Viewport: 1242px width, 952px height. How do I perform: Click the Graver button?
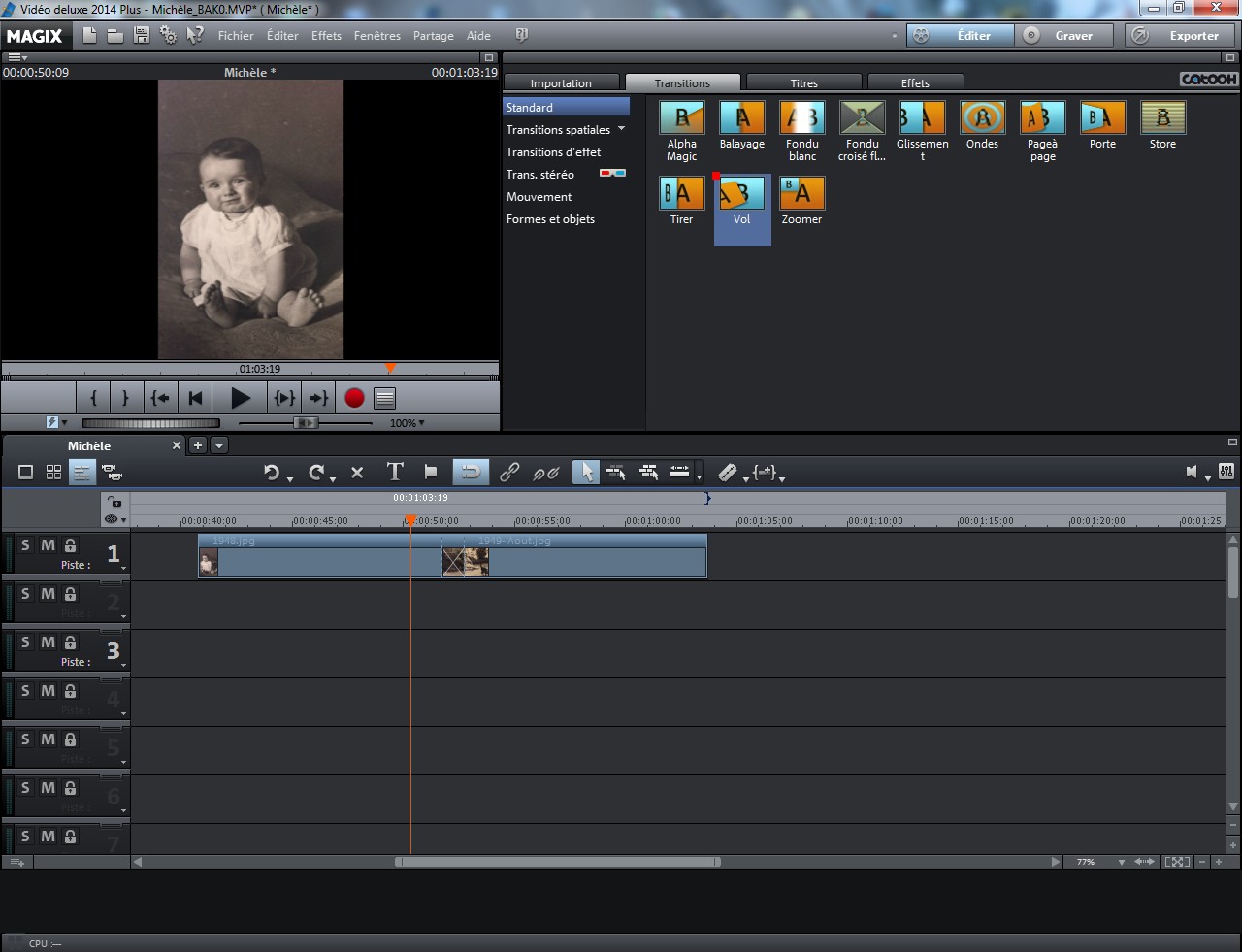pos(1062,36)
